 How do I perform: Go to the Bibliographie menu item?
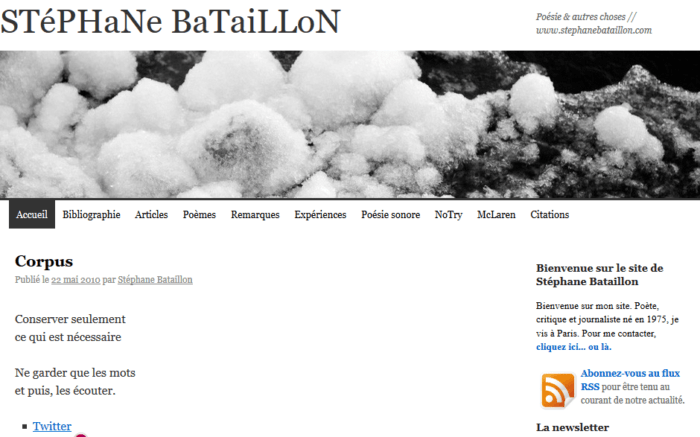pos(91,215)
